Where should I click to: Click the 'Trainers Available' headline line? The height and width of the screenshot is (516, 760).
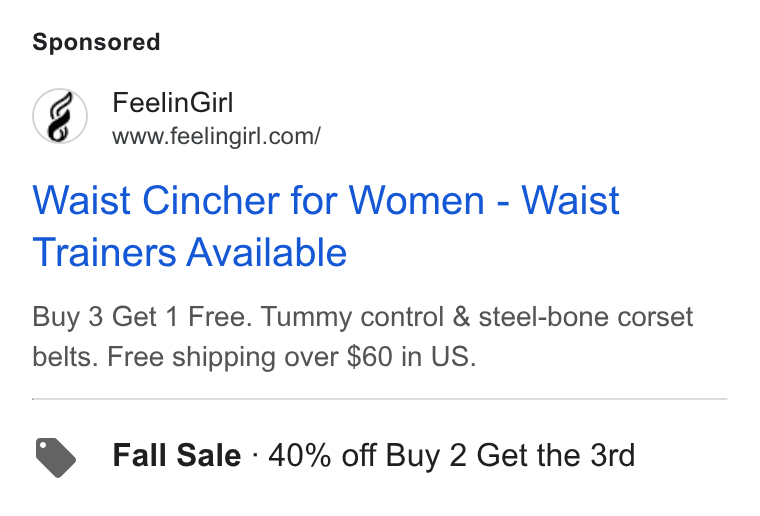click(x=190, y=252)
